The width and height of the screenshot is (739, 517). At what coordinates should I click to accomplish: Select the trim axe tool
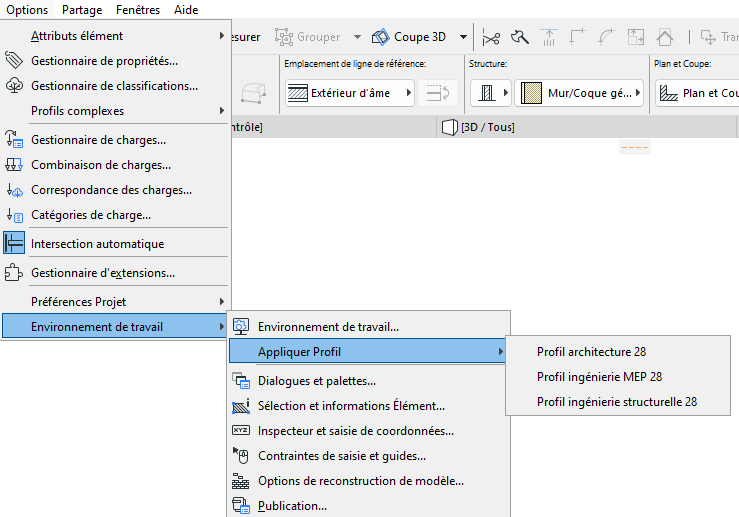tap(520, 37)
